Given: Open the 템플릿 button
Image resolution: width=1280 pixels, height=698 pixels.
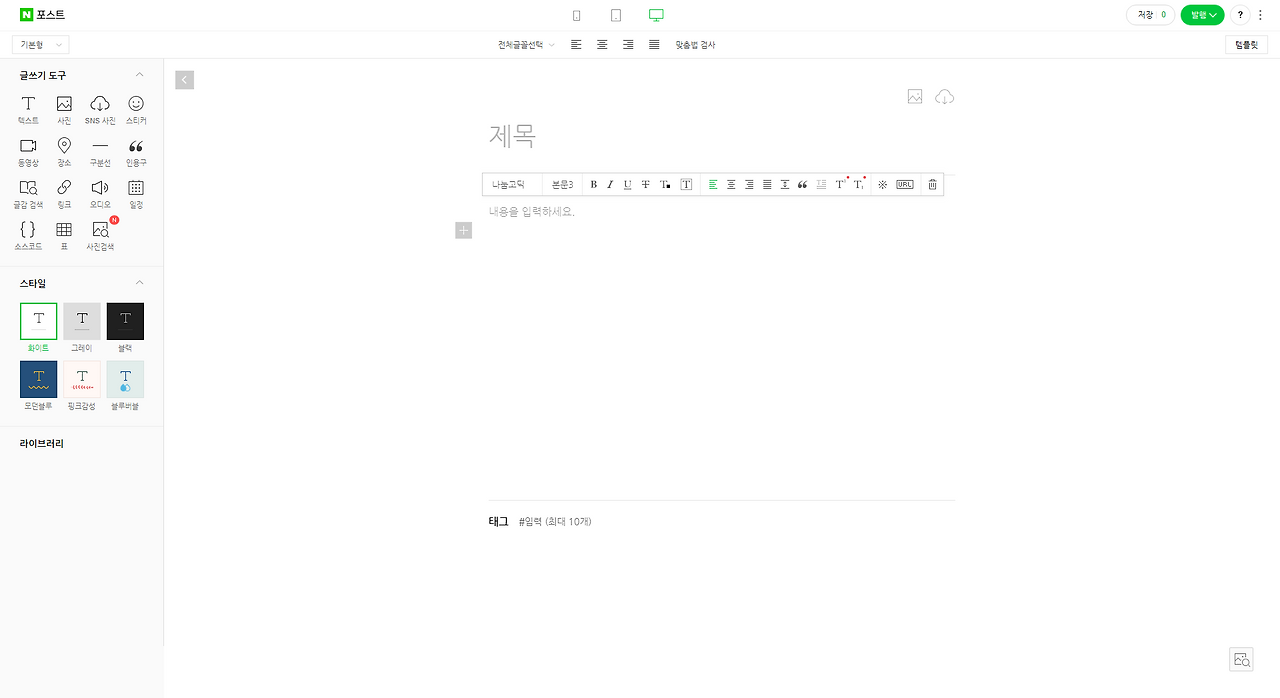Looking at the screenshot, I should (x=1246, y=45).
